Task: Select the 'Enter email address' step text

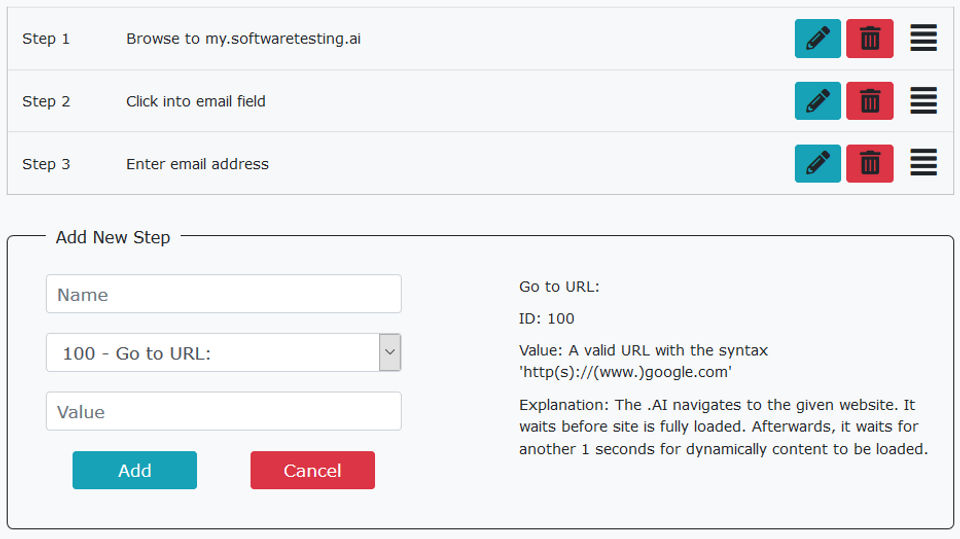Action: click(197, 164)
